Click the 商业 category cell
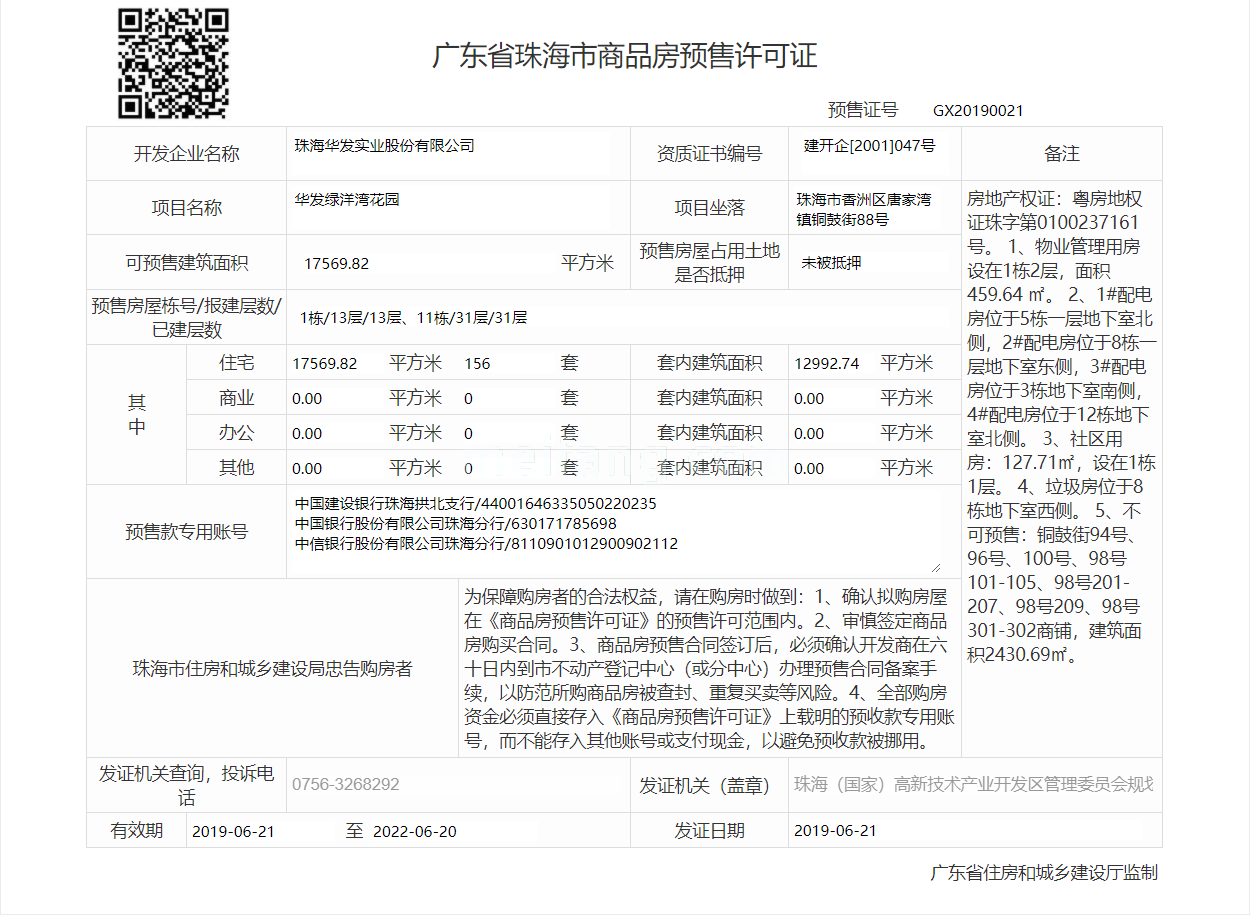 [x=237, y=398]
